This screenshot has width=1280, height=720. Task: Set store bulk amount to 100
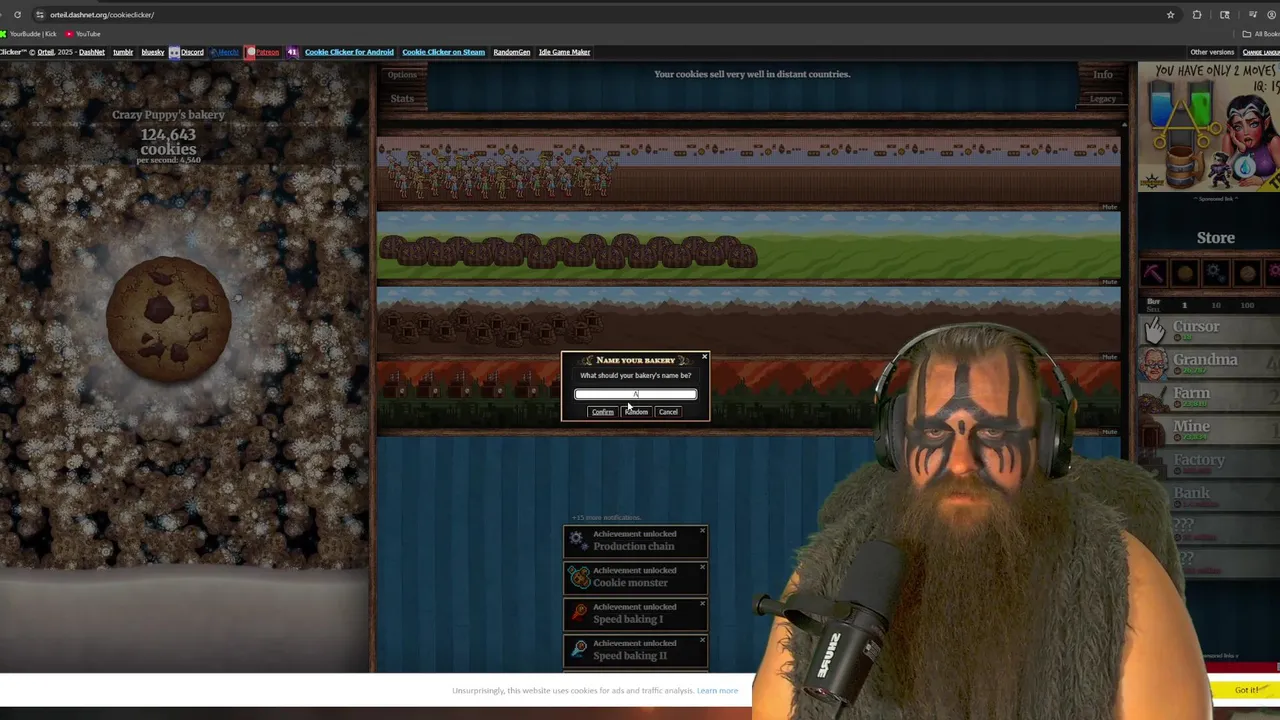1247,305
